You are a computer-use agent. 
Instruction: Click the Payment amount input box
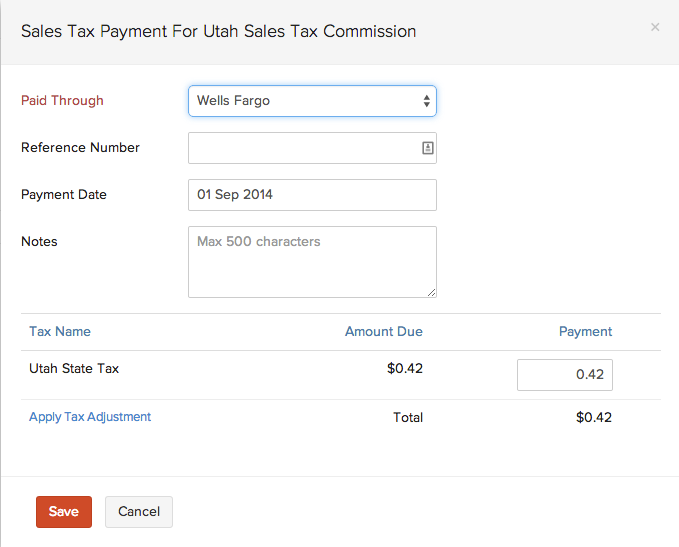[564, 375]
